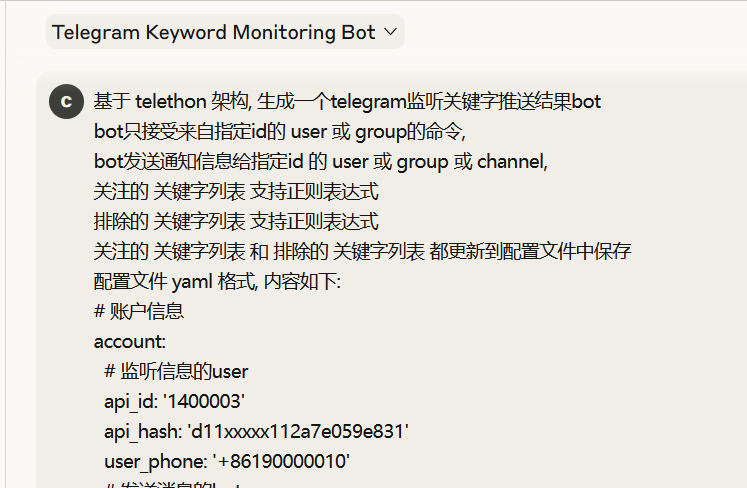
Task: Click the word channel in the message
Action: [x=511, y=162]
